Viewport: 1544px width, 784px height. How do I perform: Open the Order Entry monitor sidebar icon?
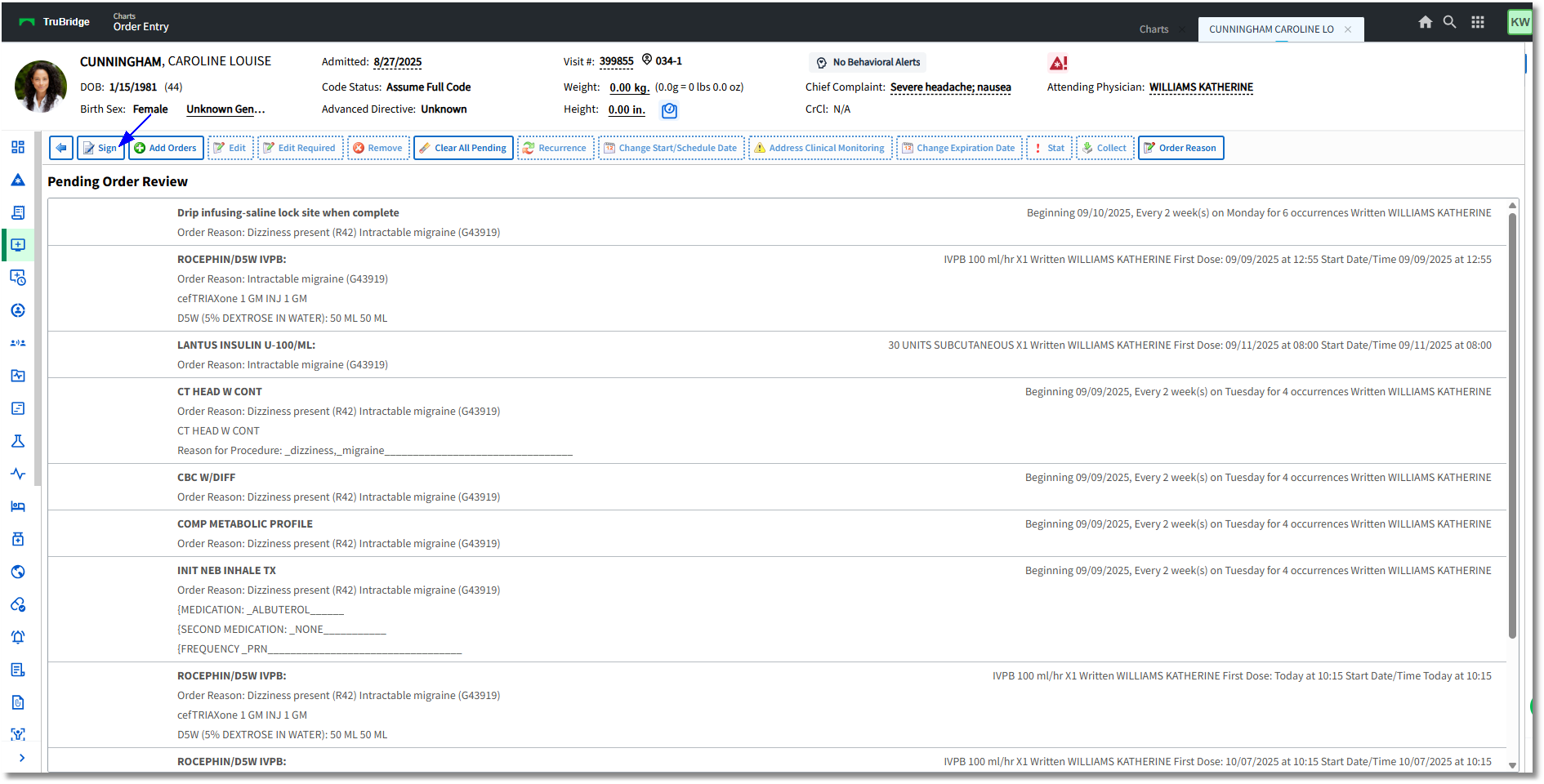coord(18,245)
